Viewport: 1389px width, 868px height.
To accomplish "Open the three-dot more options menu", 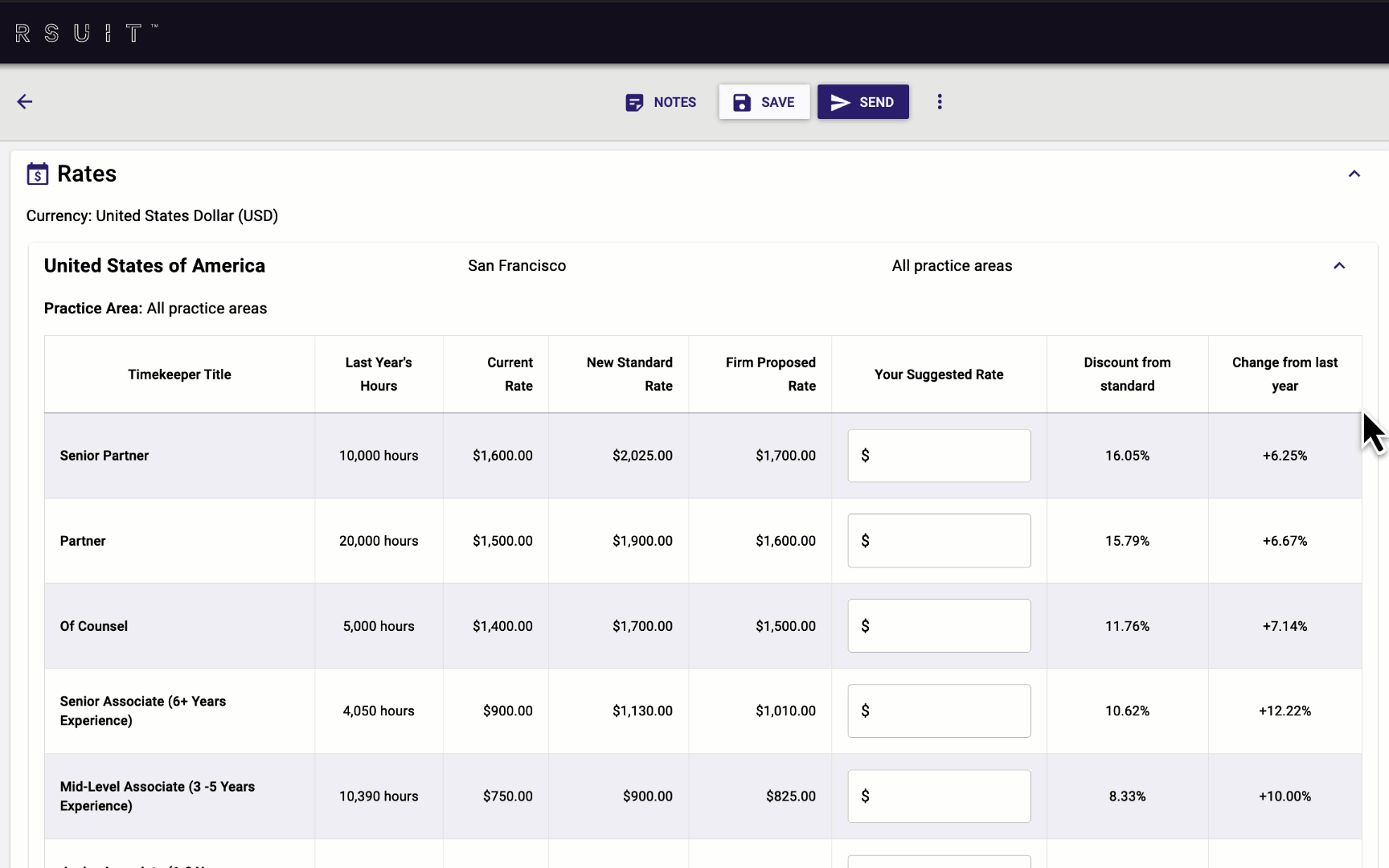I will click(x=940, y=102).
